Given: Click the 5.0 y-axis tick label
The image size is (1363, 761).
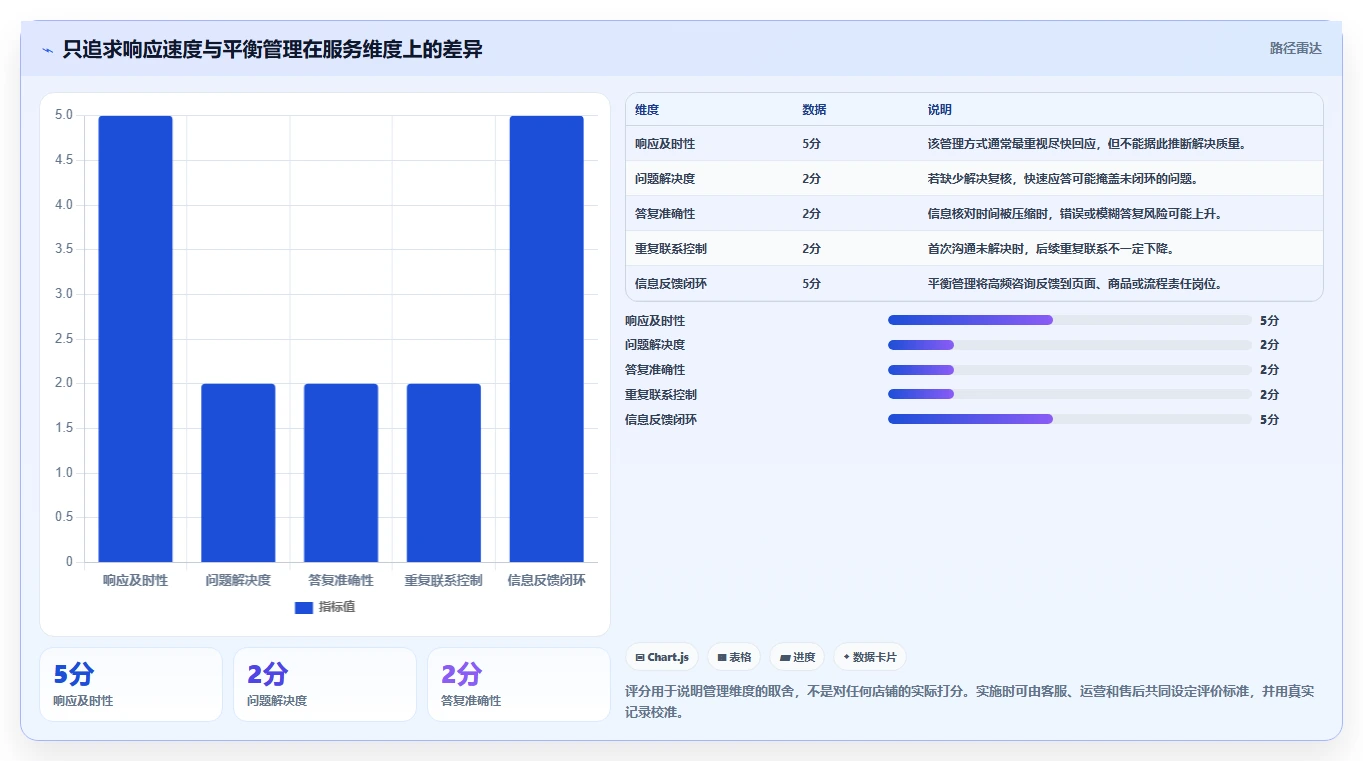Looking at the screenshot, I should click(64, 115).
